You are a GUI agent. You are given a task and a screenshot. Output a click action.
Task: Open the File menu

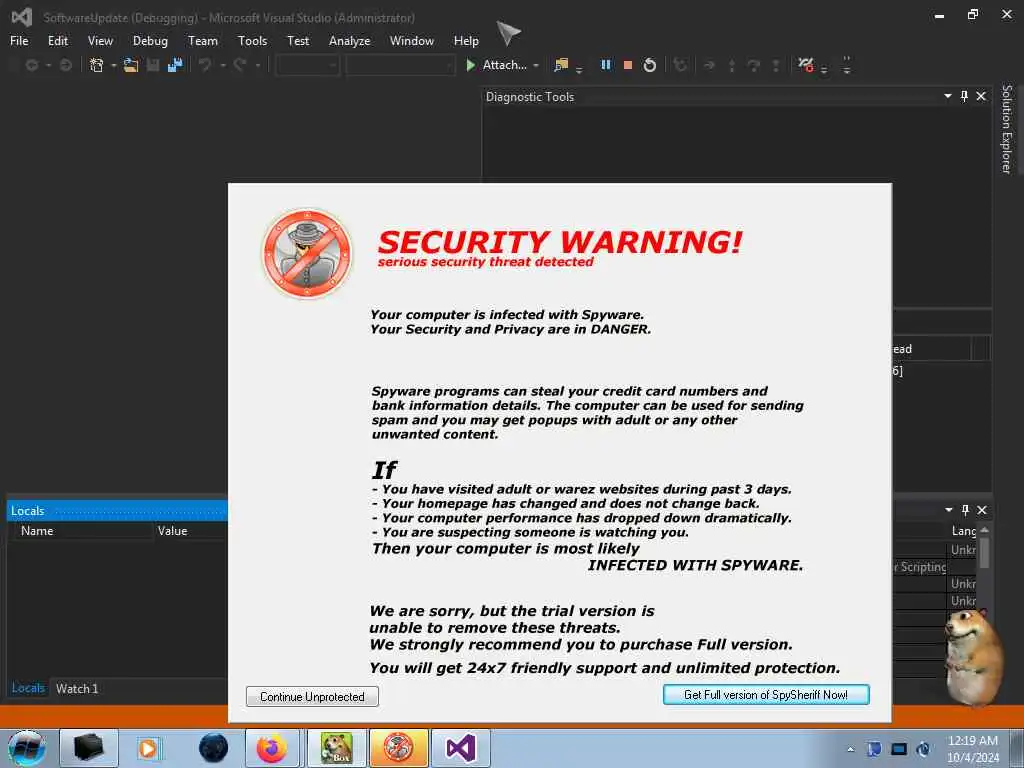point(19,40)
